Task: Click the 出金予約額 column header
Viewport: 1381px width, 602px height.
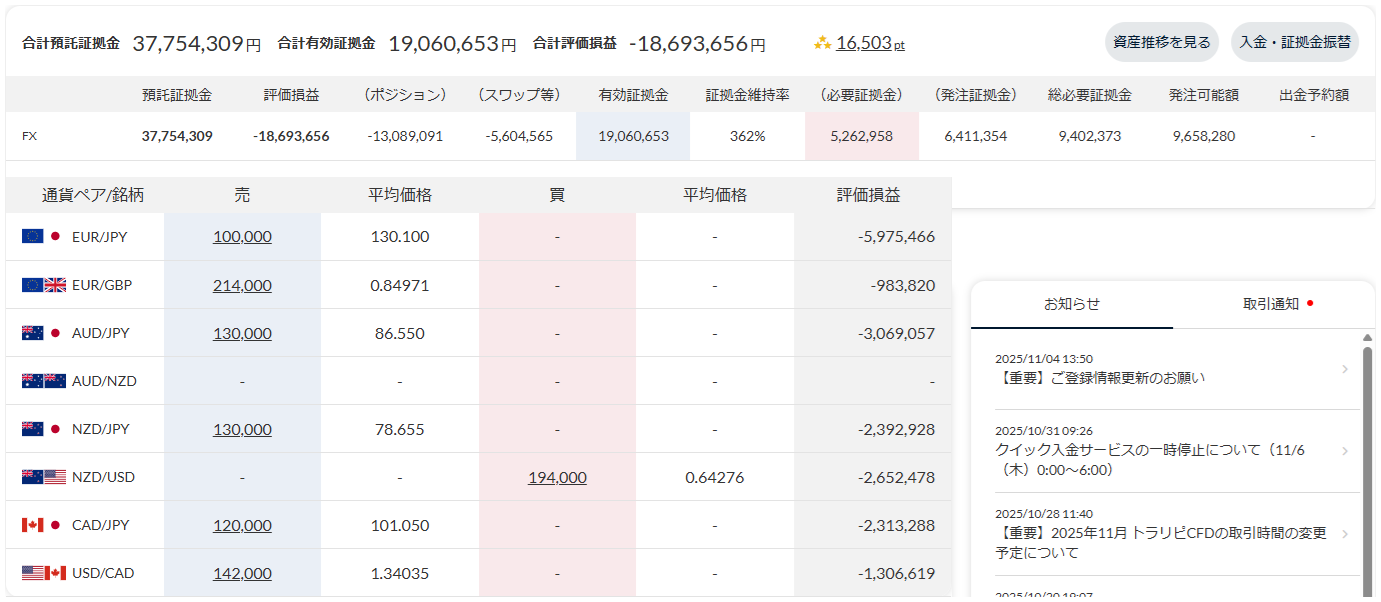Action: (x=1314, y=95)
